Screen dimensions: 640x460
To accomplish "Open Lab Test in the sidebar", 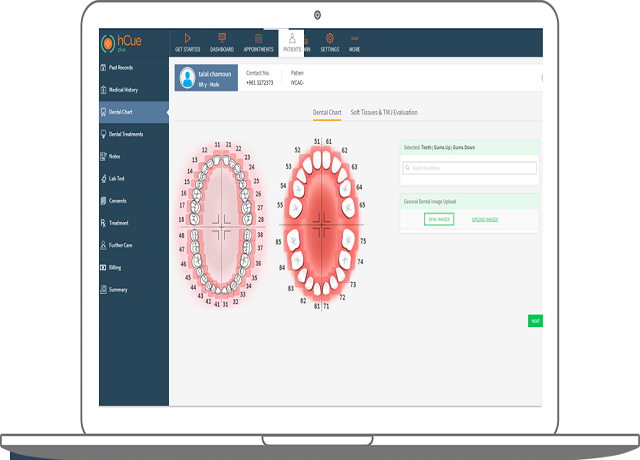I will pos(117,178).
